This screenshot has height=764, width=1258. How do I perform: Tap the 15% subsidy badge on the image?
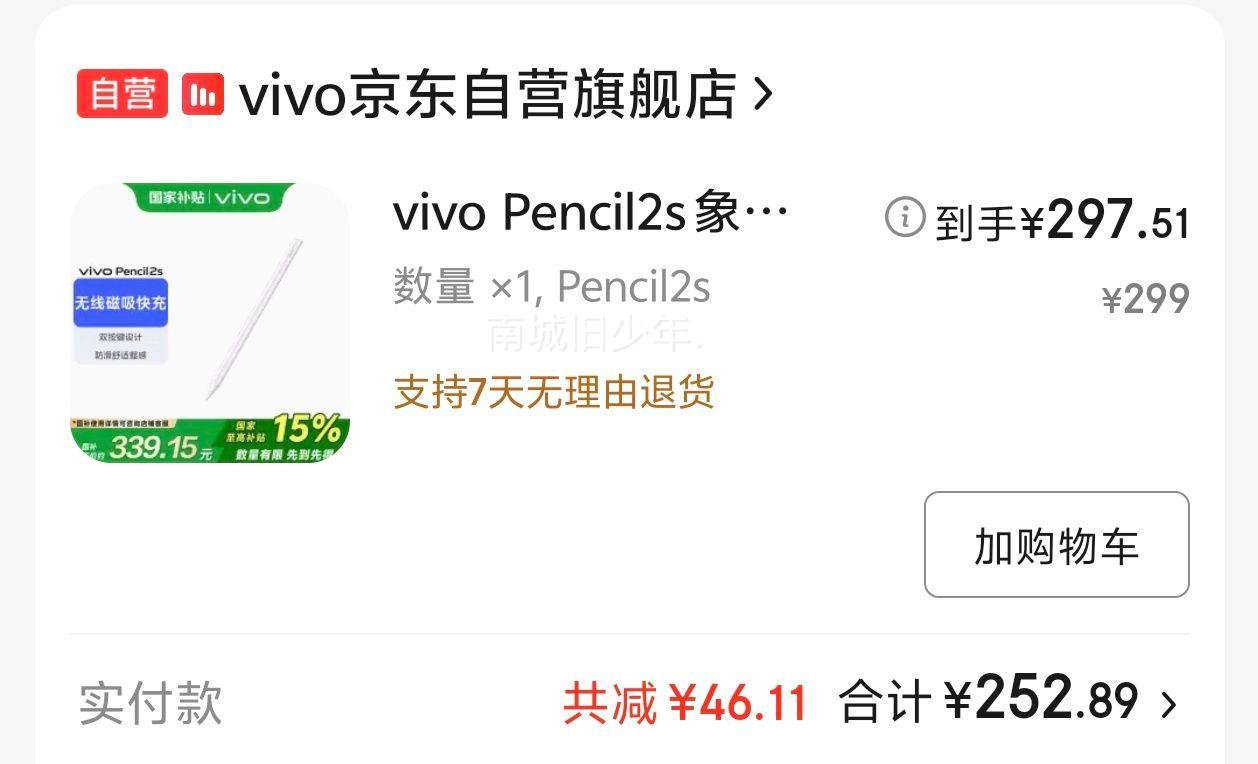tap(306, 430)
